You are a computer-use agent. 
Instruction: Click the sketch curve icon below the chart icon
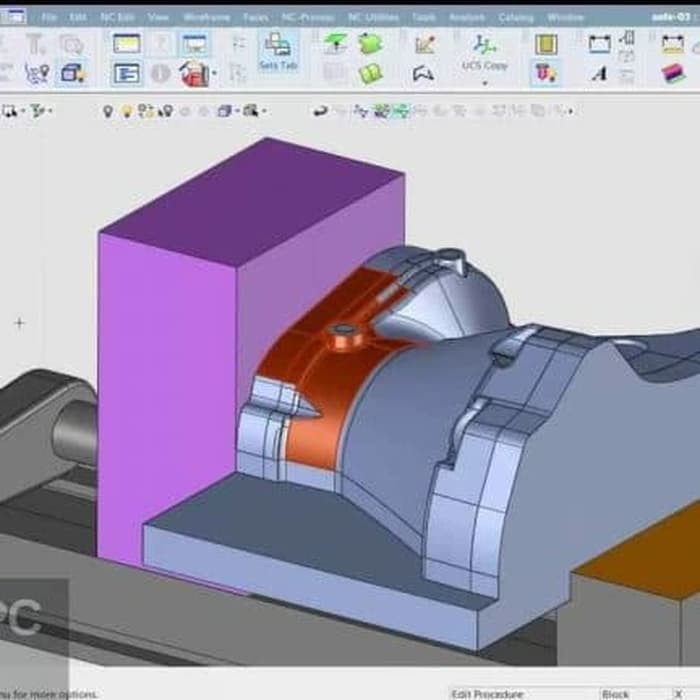point(424,73)
